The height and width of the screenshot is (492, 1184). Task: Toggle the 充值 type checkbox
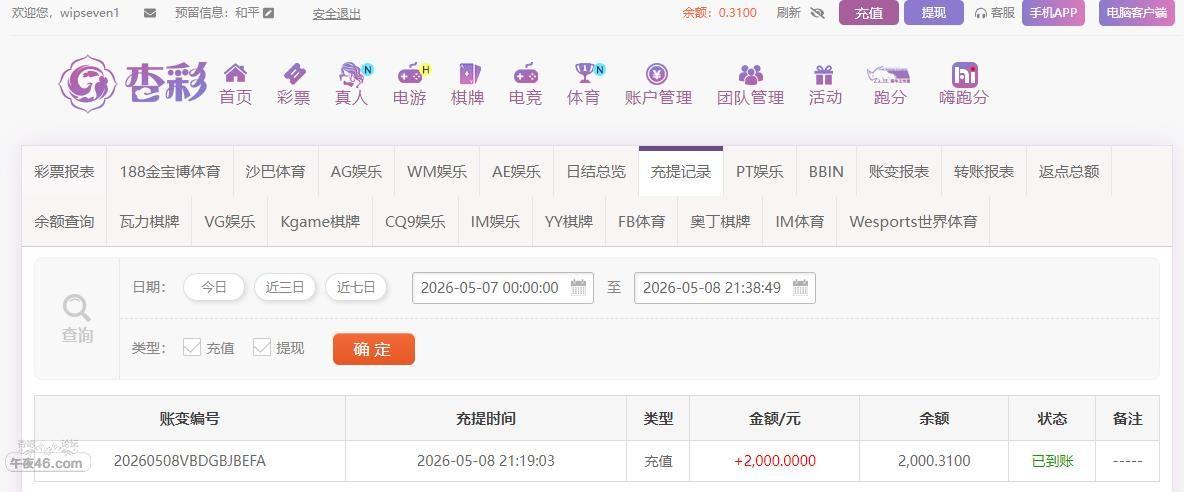(x=192, y=347)
